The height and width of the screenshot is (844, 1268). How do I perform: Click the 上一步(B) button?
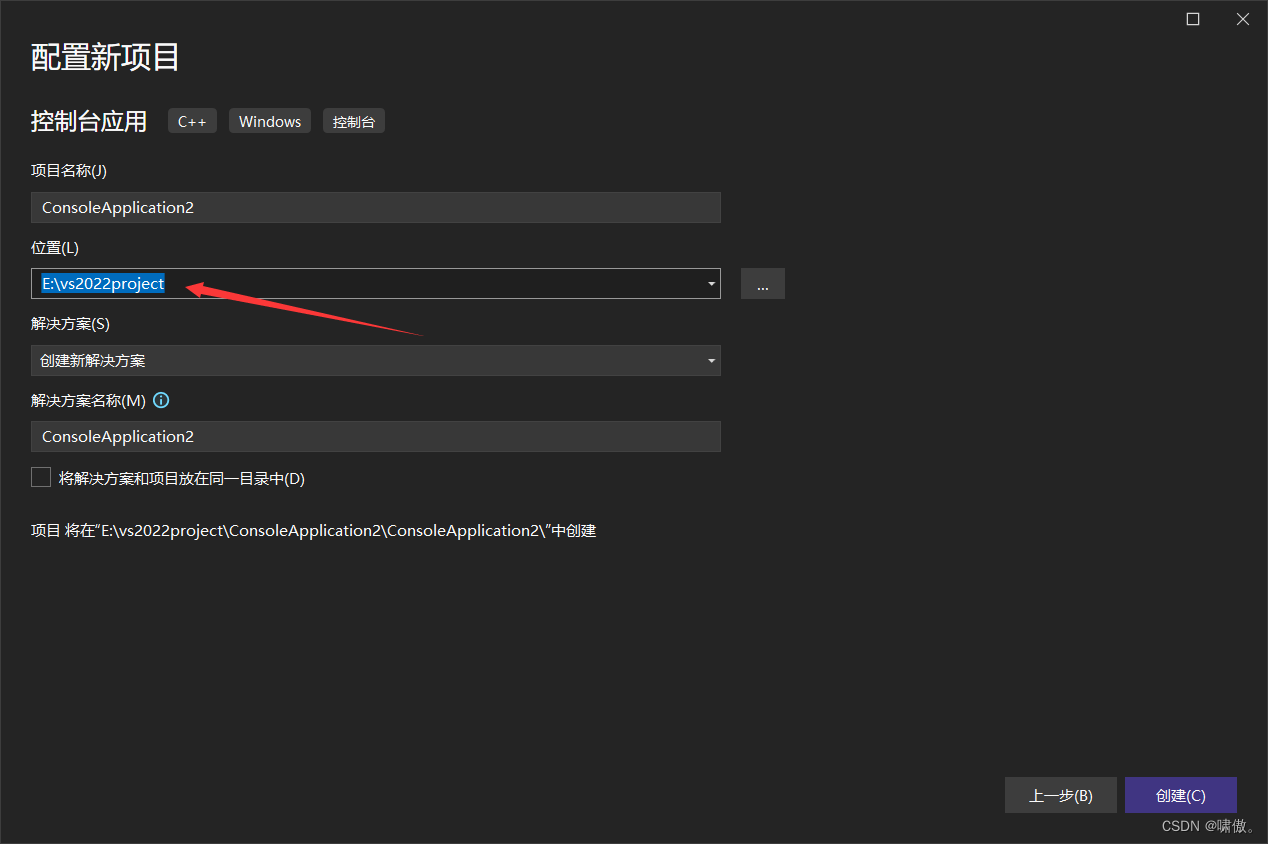pyautogui.click(x=1060, y=795)
